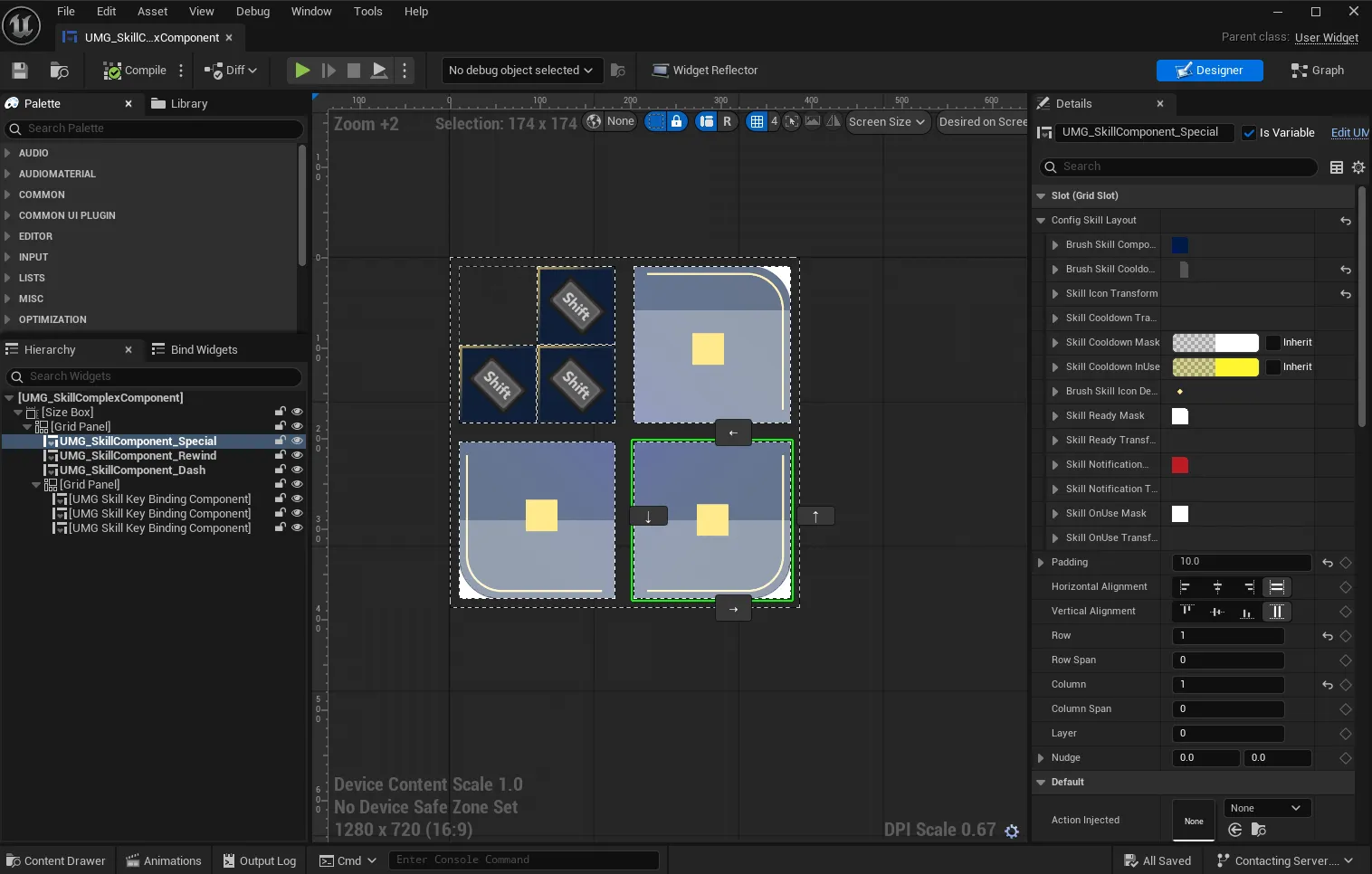Image resolution: width=1372 pixels, height=874 pixels.
Task: Compile the widget blueprint
Action: tap(138, 70)
